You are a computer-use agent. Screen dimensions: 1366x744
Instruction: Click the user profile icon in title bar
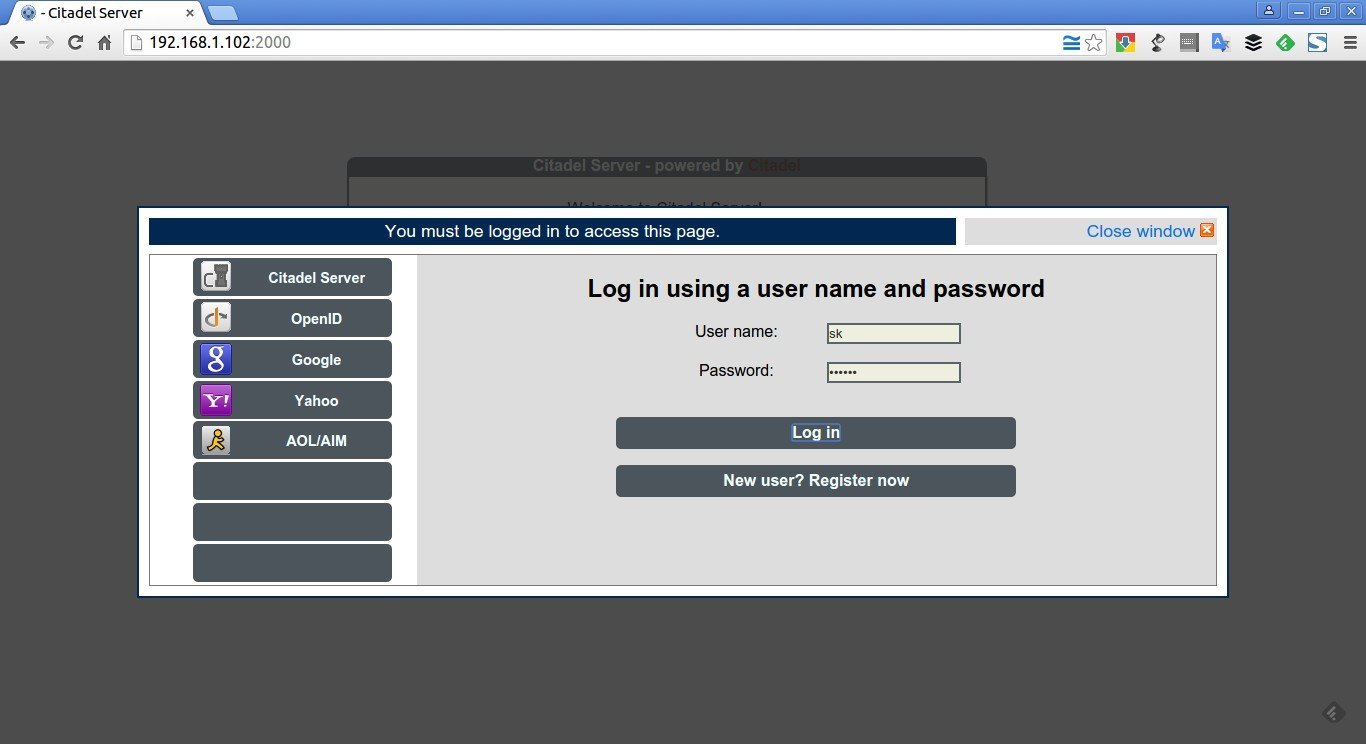coord(1269,10)
